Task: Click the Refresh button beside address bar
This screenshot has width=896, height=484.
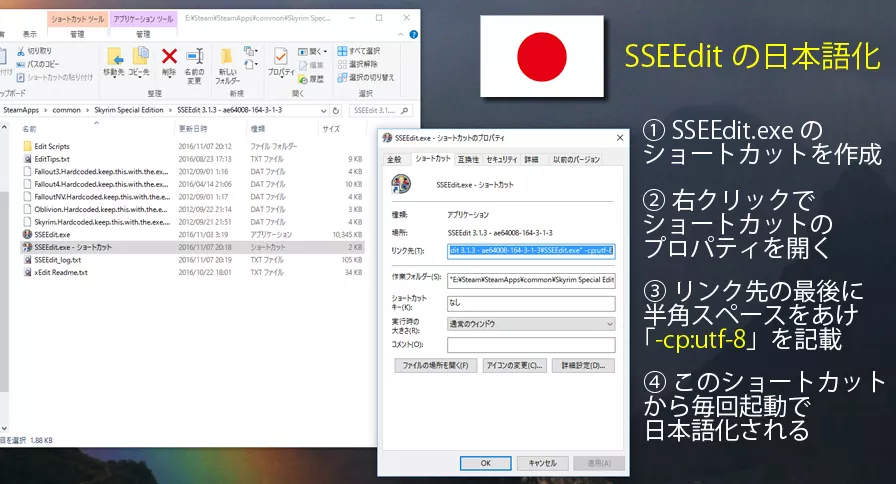Action: (x=336, y=110)
